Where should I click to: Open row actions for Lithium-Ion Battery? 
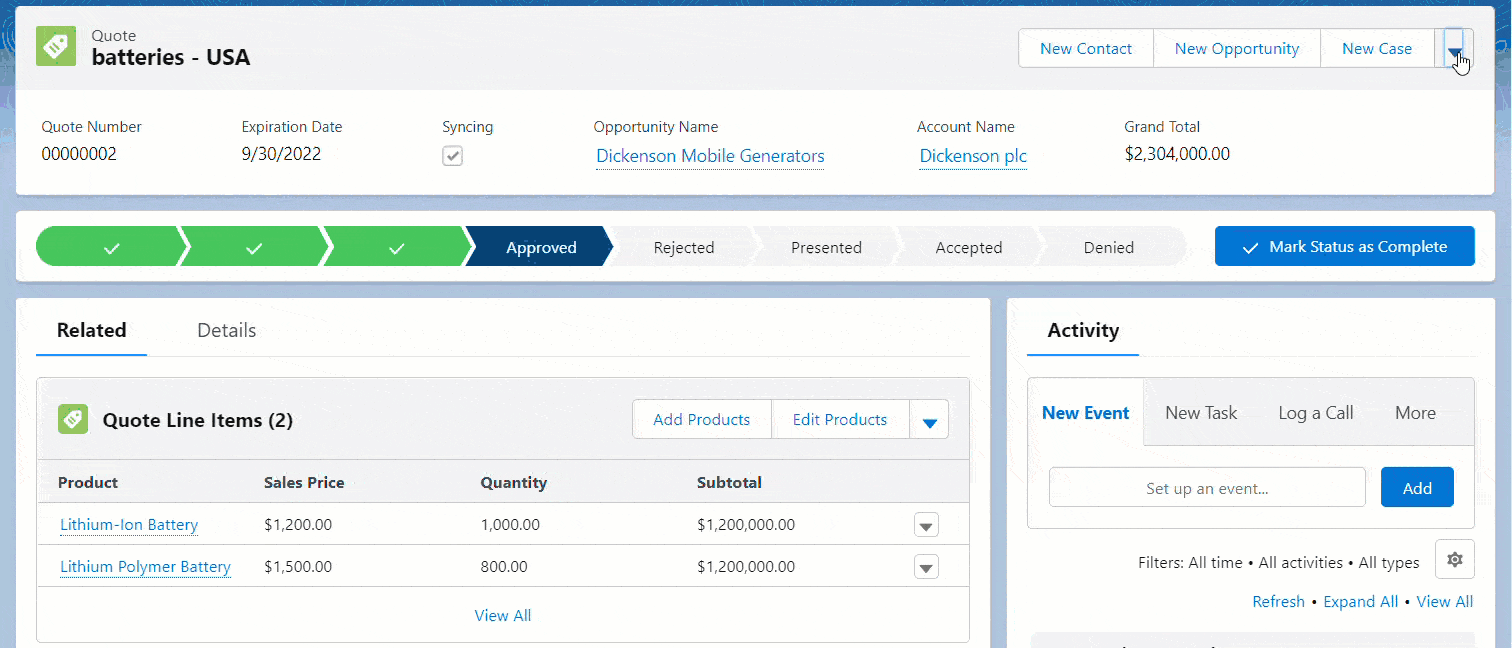pos(925,524)
